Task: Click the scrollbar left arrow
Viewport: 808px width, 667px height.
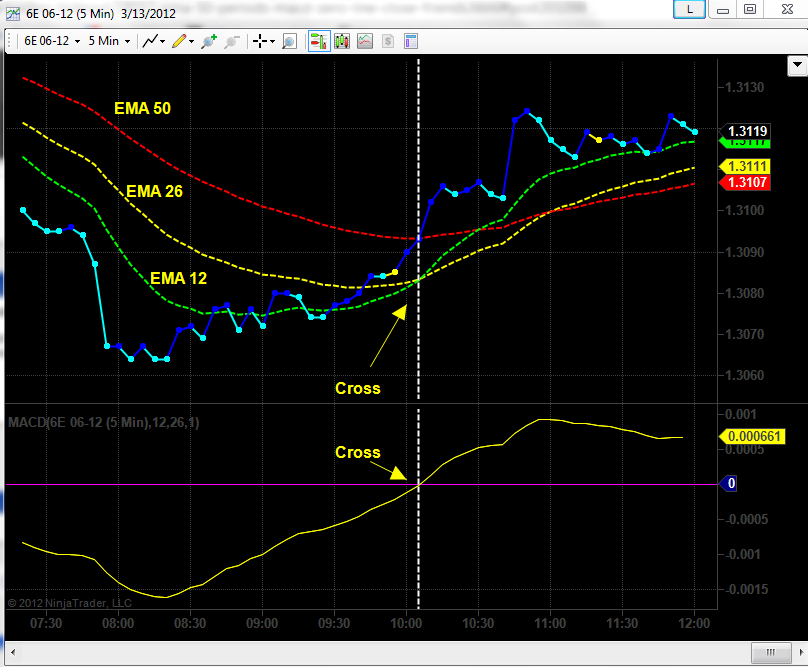Action: (13, 653)
